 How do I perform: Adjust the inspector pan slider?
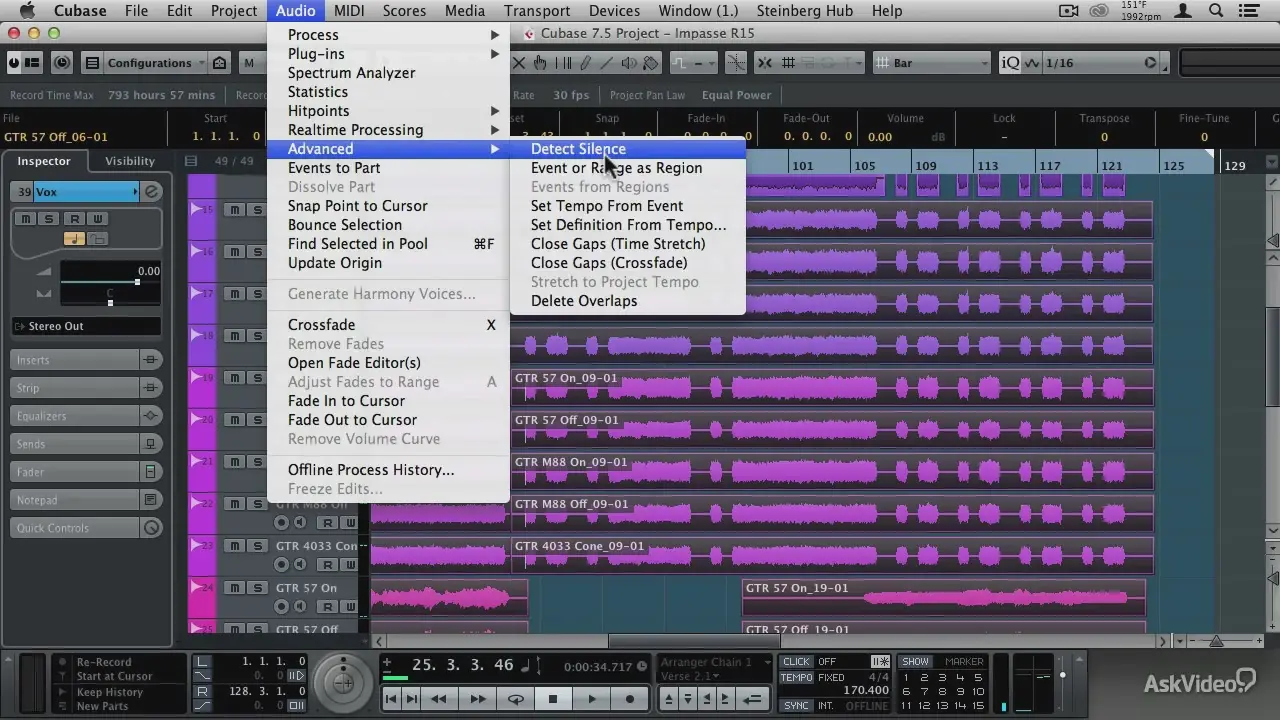click(110, 301)
